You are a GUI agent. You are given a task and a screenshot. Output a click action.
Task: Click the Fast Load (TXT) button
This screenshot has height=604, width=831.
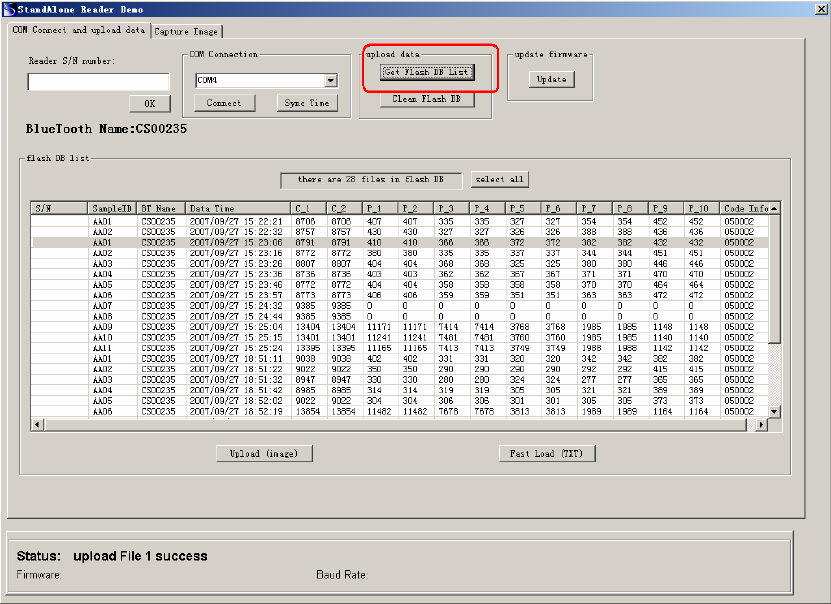547,454
